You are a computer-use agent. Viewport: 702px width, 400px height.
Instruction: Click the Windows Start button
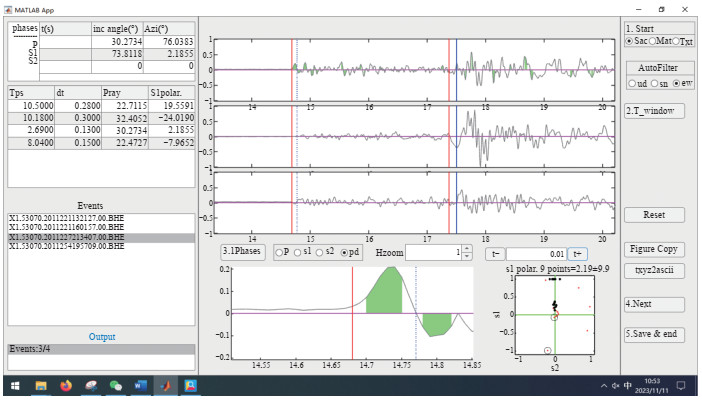click(x=16, y=385)
